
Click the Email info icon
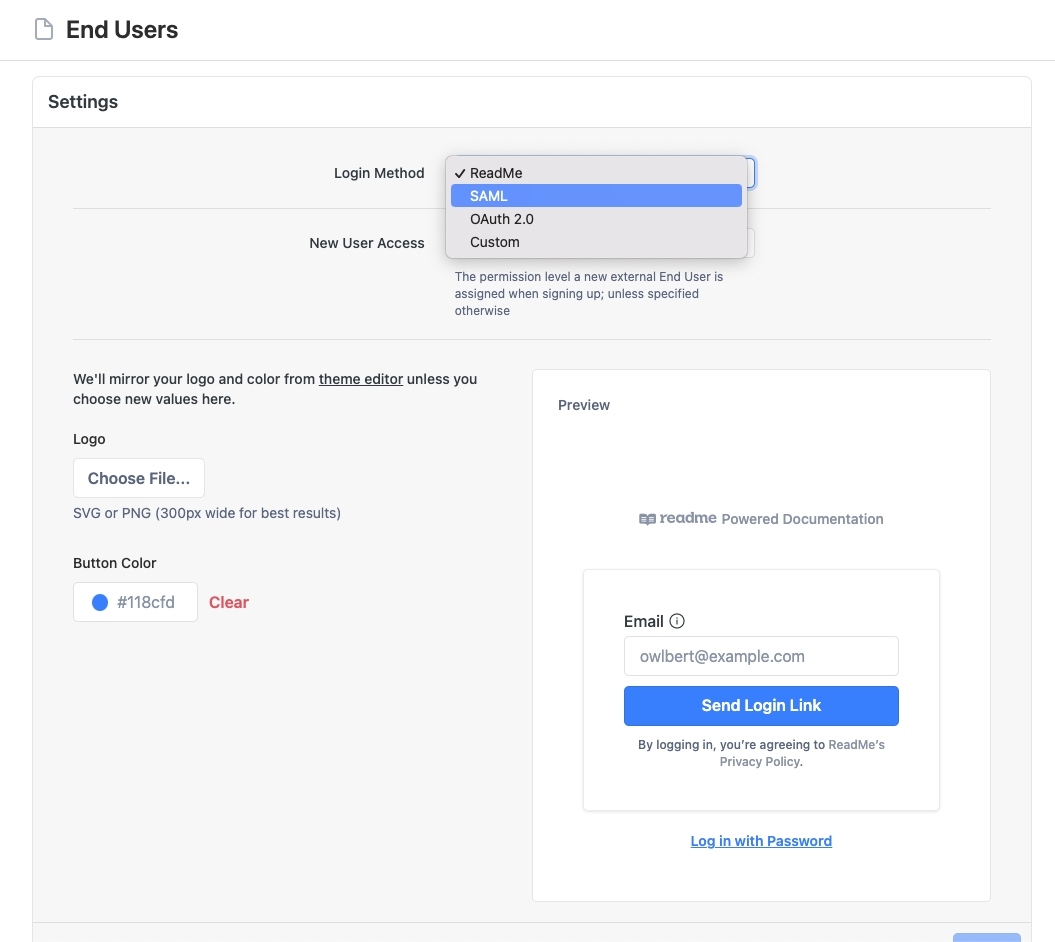pos(677,621)
